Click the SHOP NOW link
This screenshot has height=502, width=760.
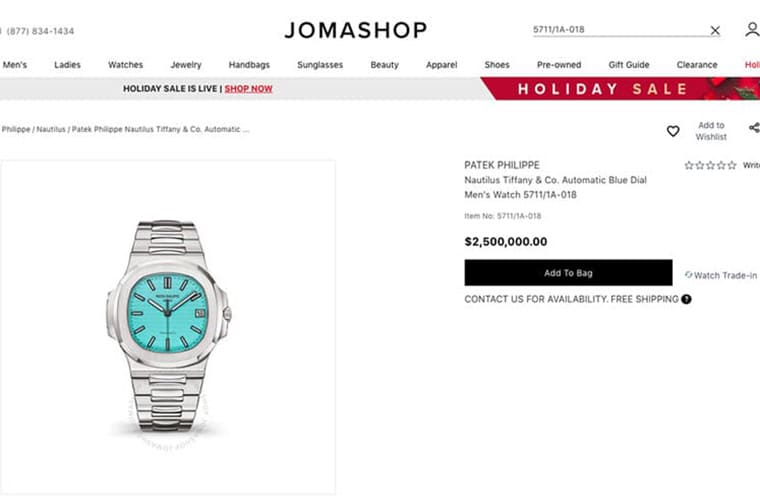point(249,89)
